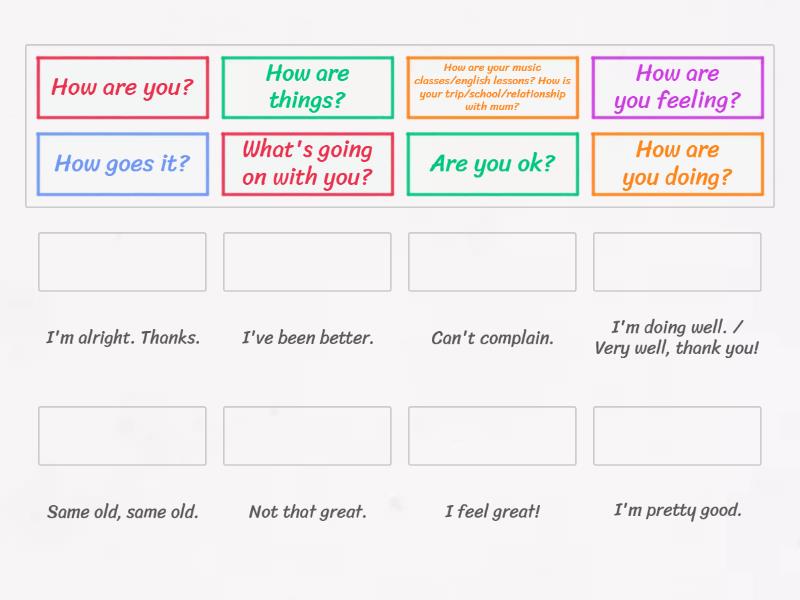
Task: Select the "How are you feeling?" card
Action: tap(677, 87)
